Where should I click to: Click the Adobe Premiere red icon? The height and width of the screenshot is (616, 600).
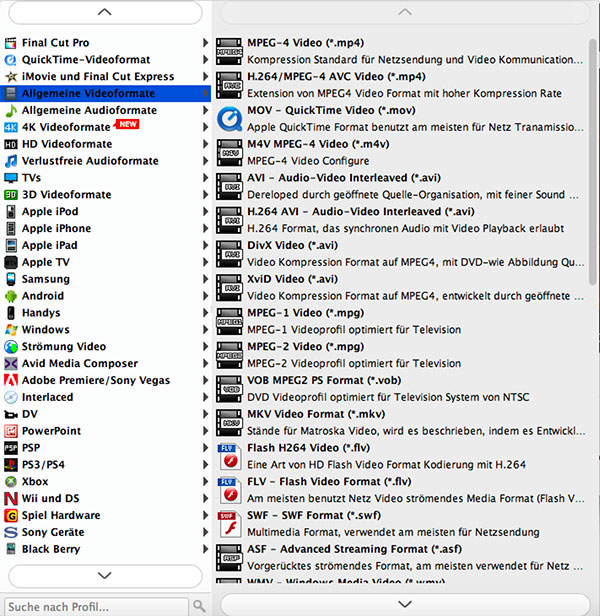[11, 381]
